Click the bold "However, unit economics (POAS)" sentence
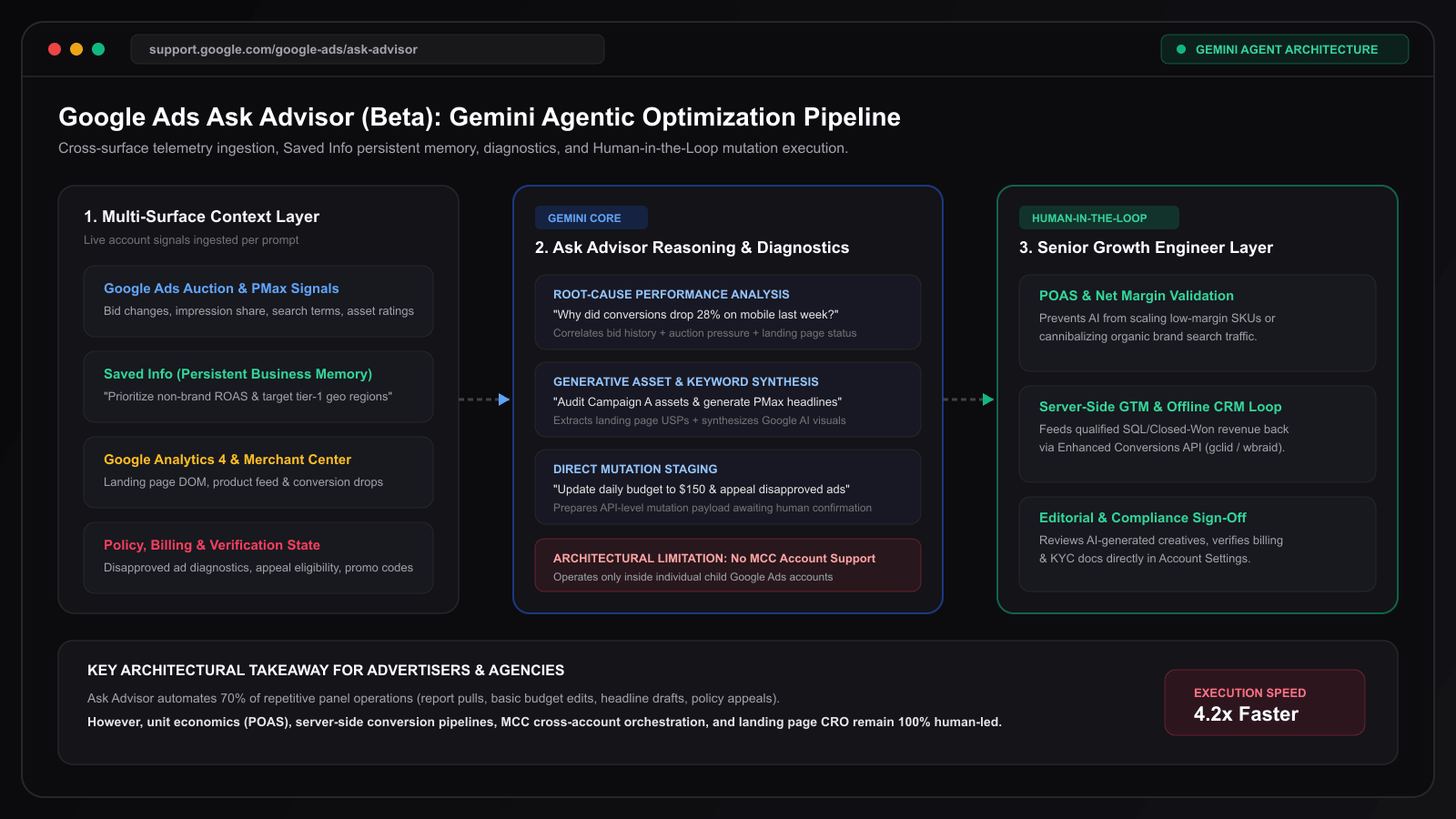1456x819 pixels. (x=544, y=723)
